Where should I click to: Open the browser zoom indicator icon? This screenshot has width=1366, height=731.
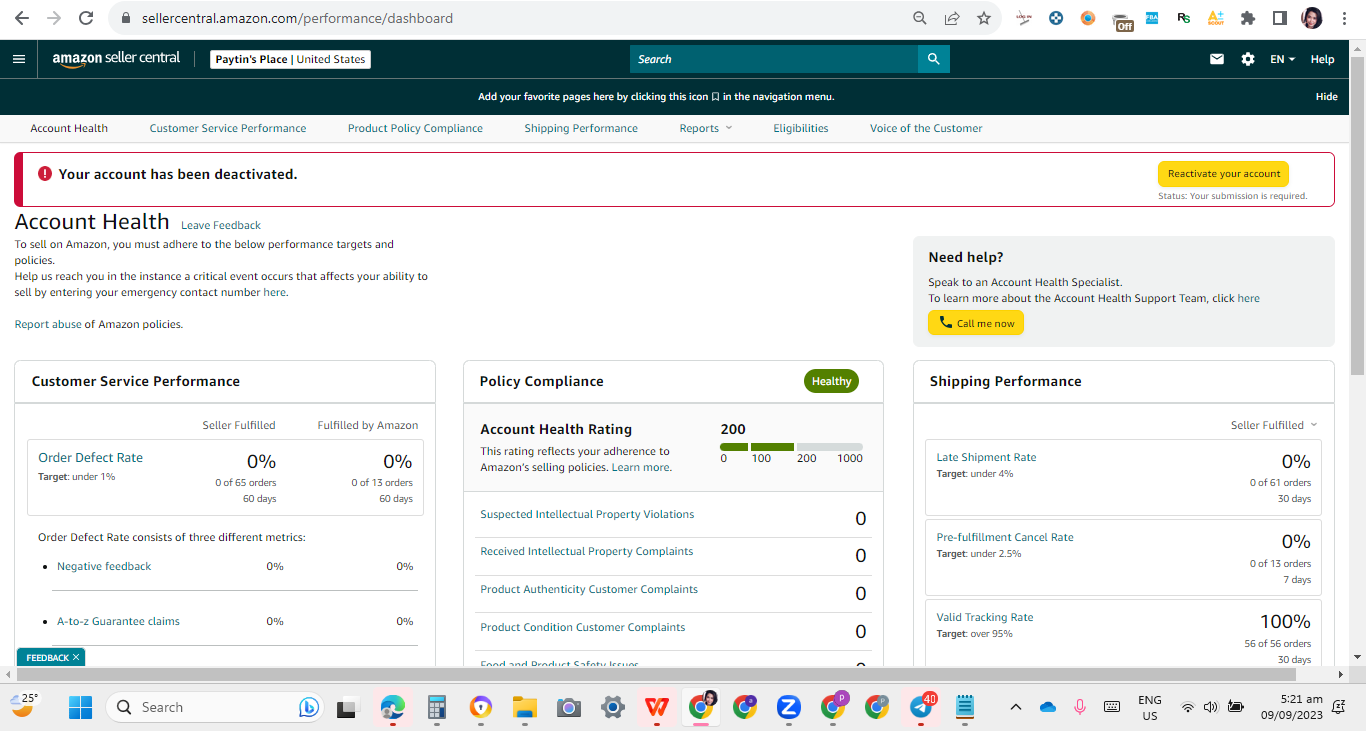coord(920,18)
